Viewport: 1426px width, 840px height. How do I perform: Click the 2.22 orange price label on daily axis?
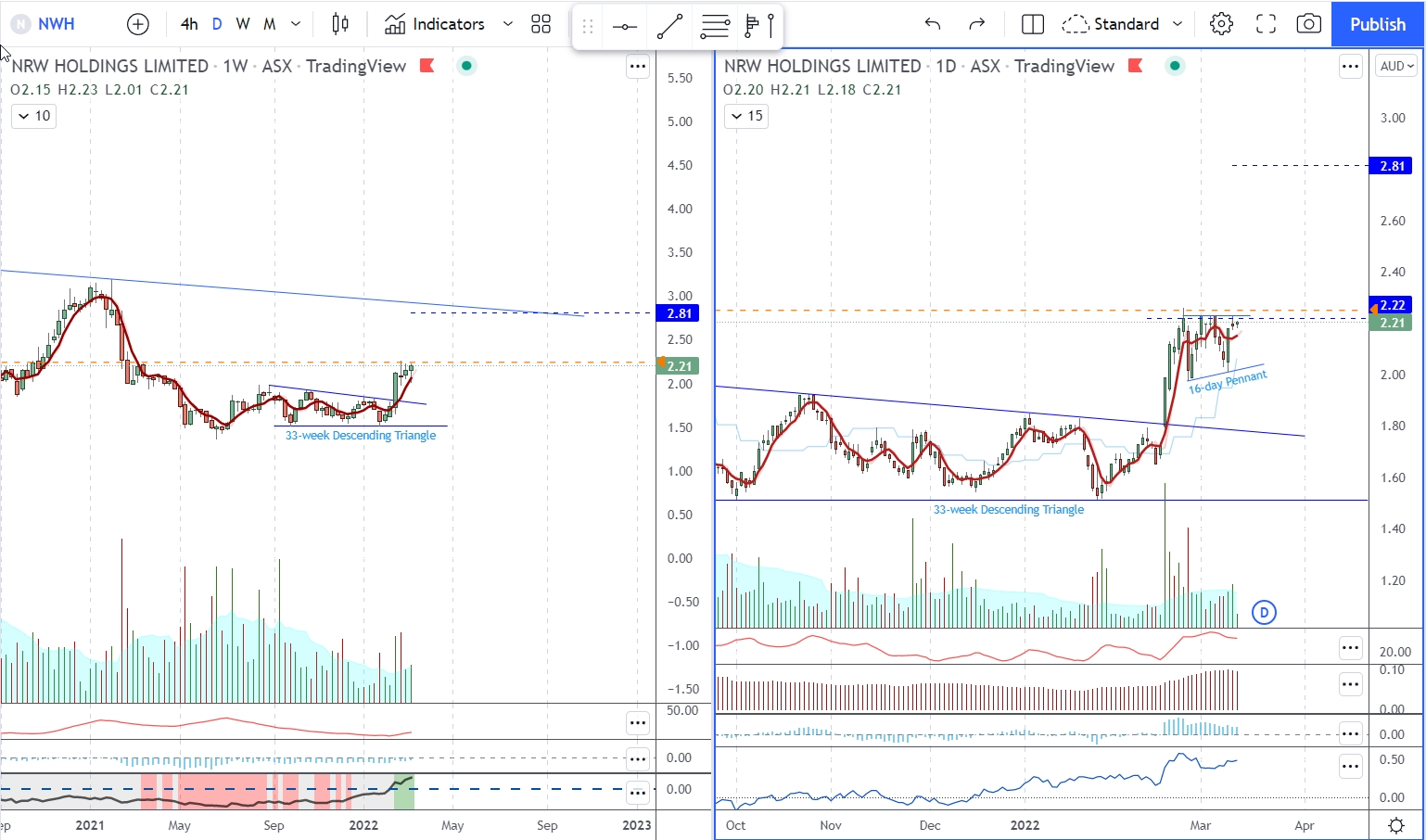[x=1392, y=305]
